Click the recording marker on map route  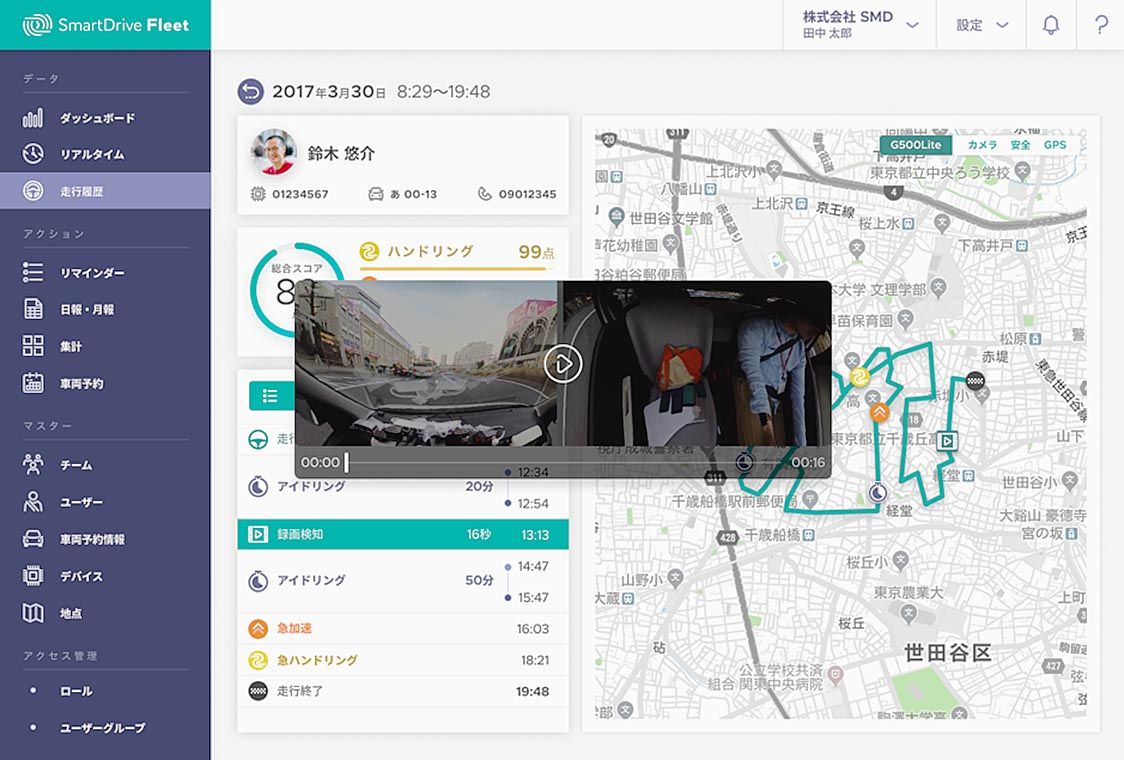pos(948,440)
